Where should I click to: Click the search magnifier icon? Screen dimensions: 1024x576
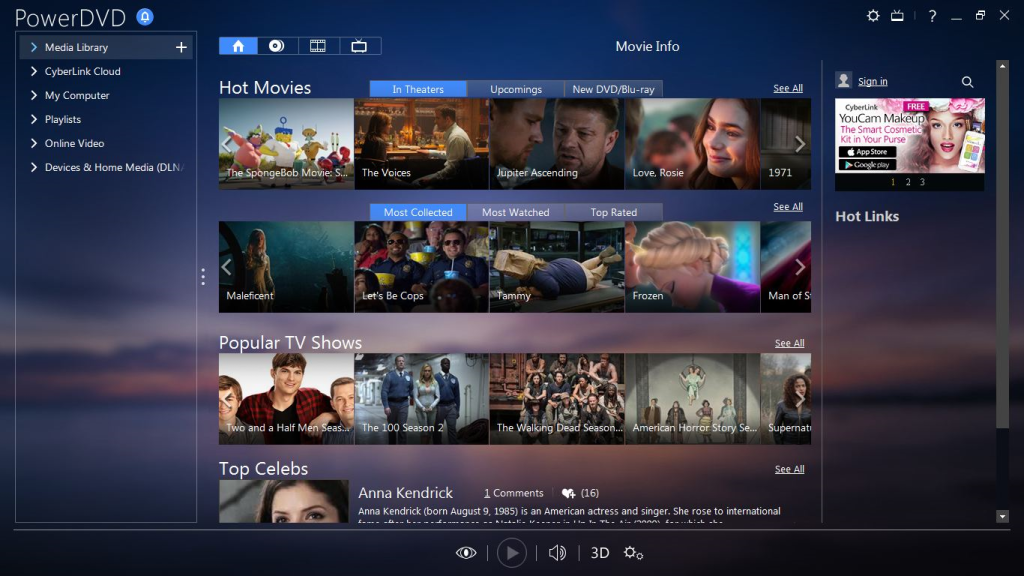pyautogui.click(x=967, y=82)
